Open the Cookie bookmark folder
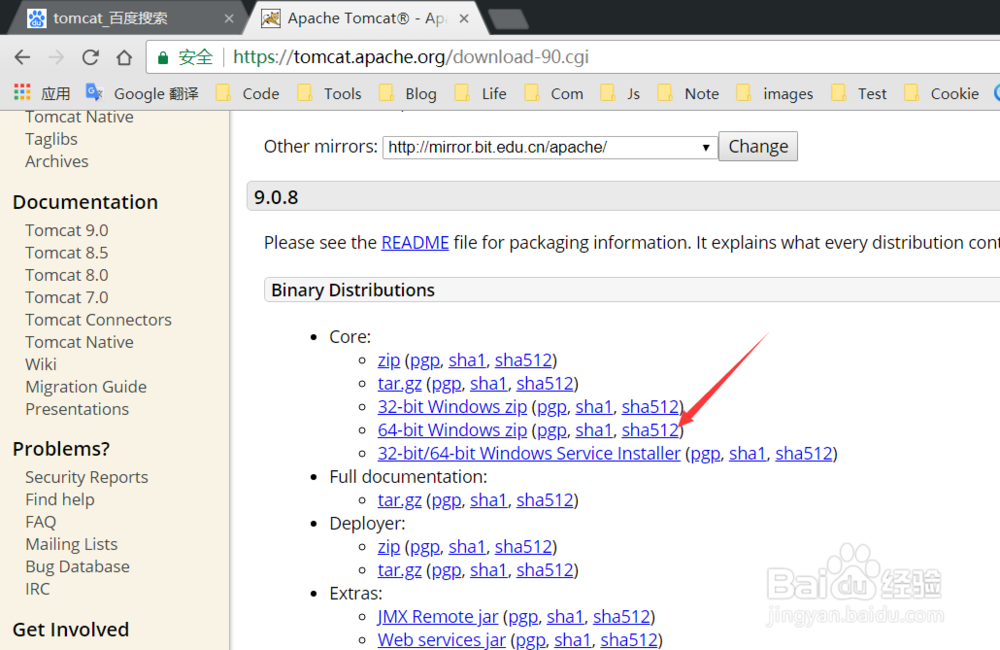The image size is (1000, 650). pyautogui.click(x=941, y=94)
